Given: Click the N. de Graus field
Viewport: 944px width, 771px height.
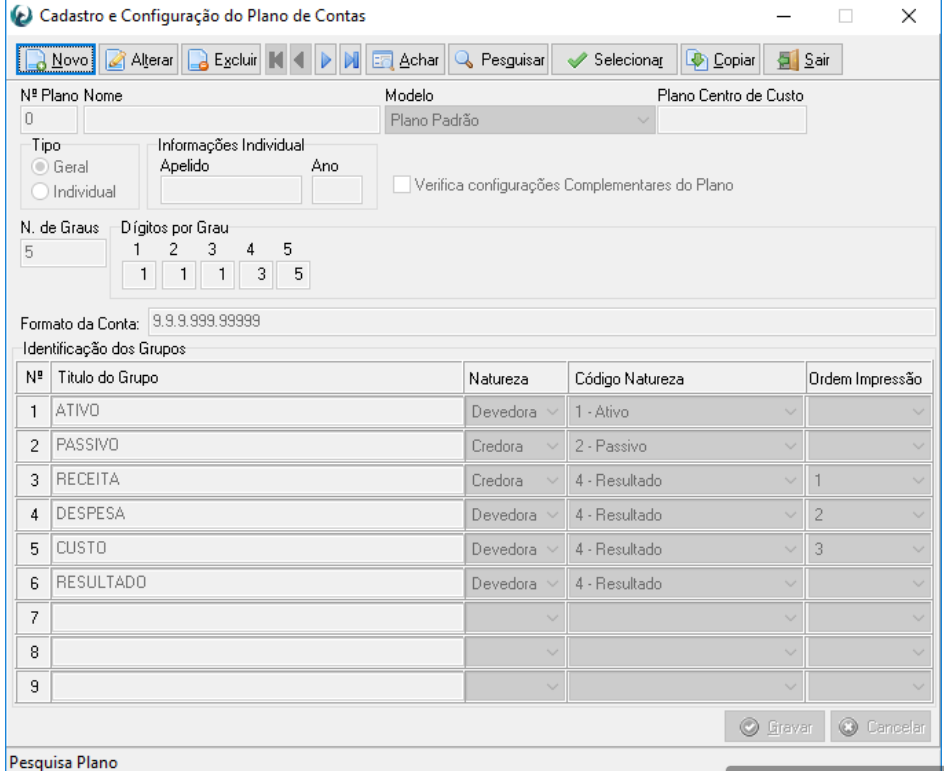Looking at the screenshot, I should pos(63,252).
